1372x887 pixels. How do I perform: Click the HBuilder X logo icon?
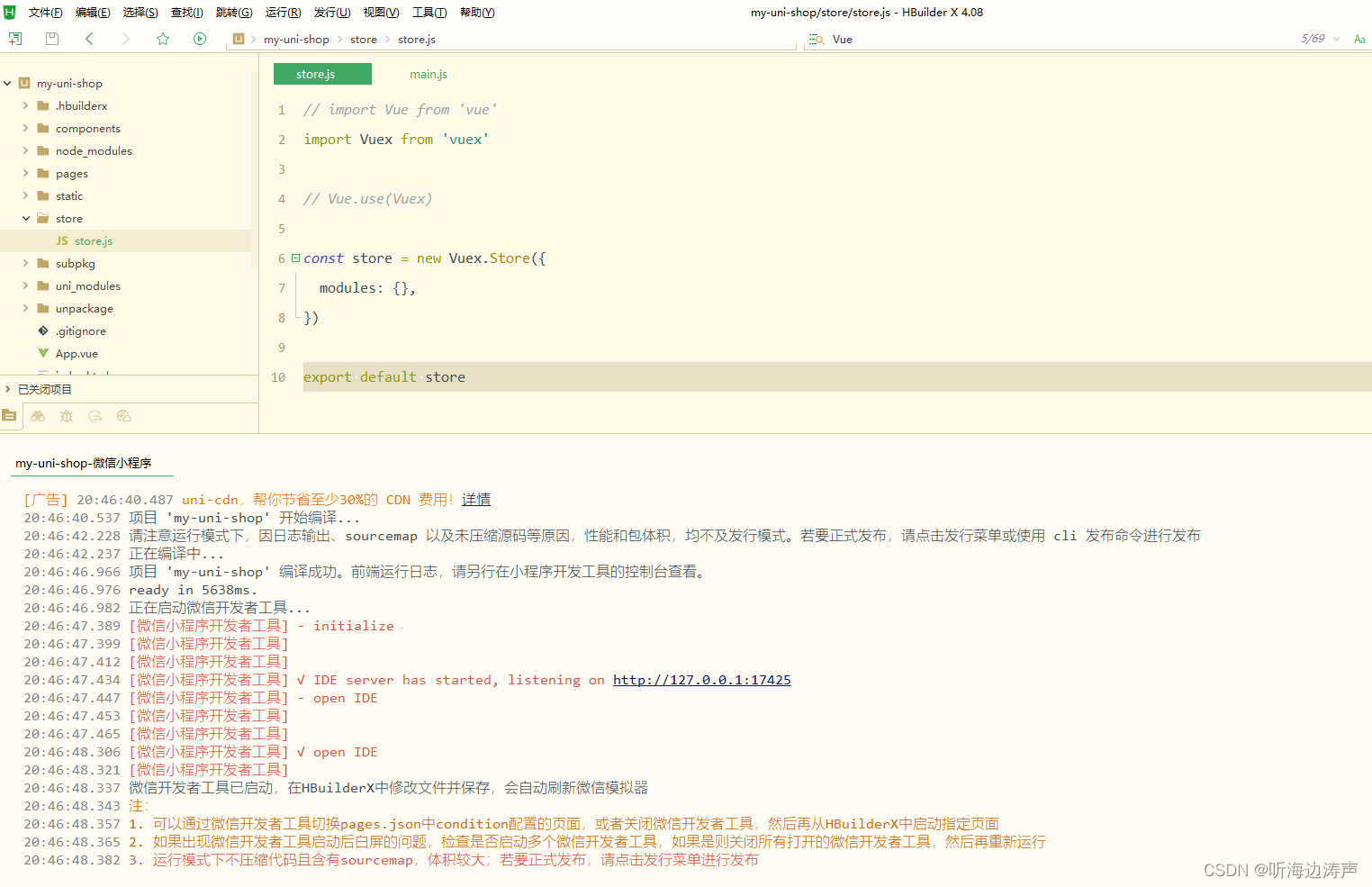pyautogui.click(x=10, y=12)
